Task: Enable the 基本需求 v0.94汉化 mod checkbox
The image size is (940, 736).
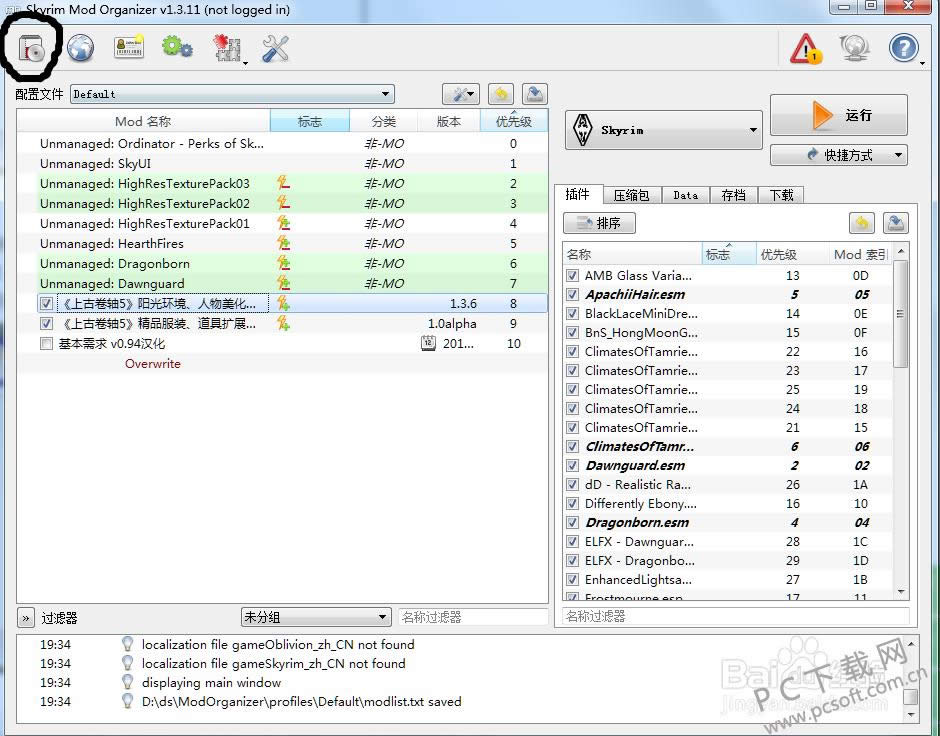Action: point(46,344)
